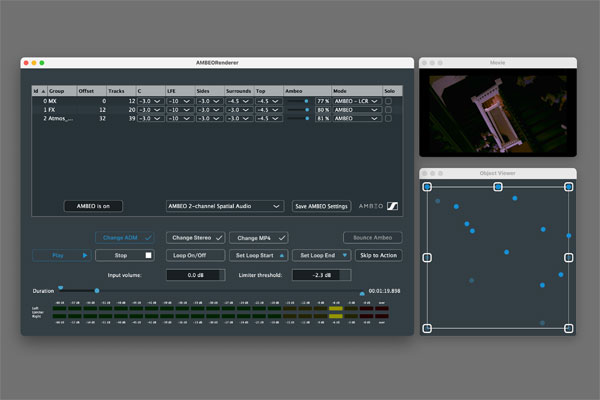This screenshot has height=400, width=600.
Task: Toggle Solo checkbox for the MX group
Action: click(x=388, y=101)
